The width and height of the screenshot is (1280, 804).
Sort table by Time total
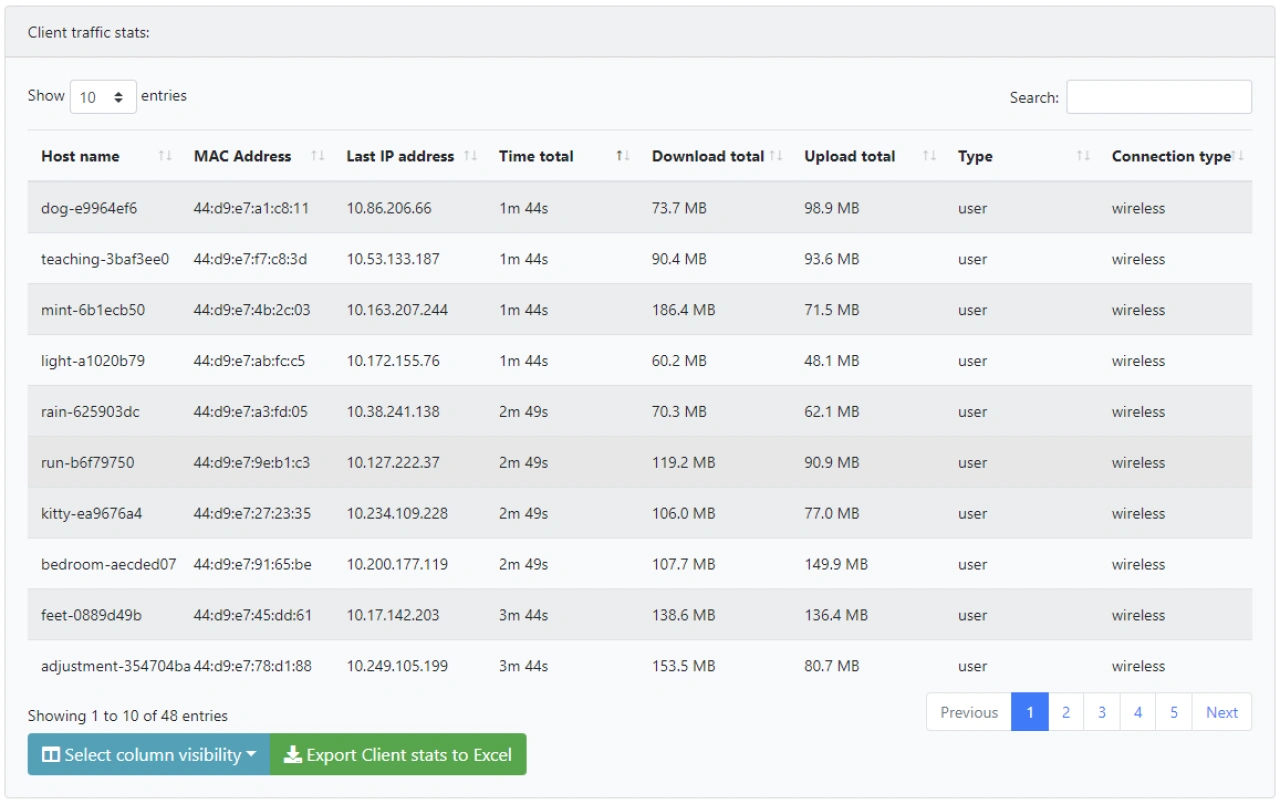point(535,156)
